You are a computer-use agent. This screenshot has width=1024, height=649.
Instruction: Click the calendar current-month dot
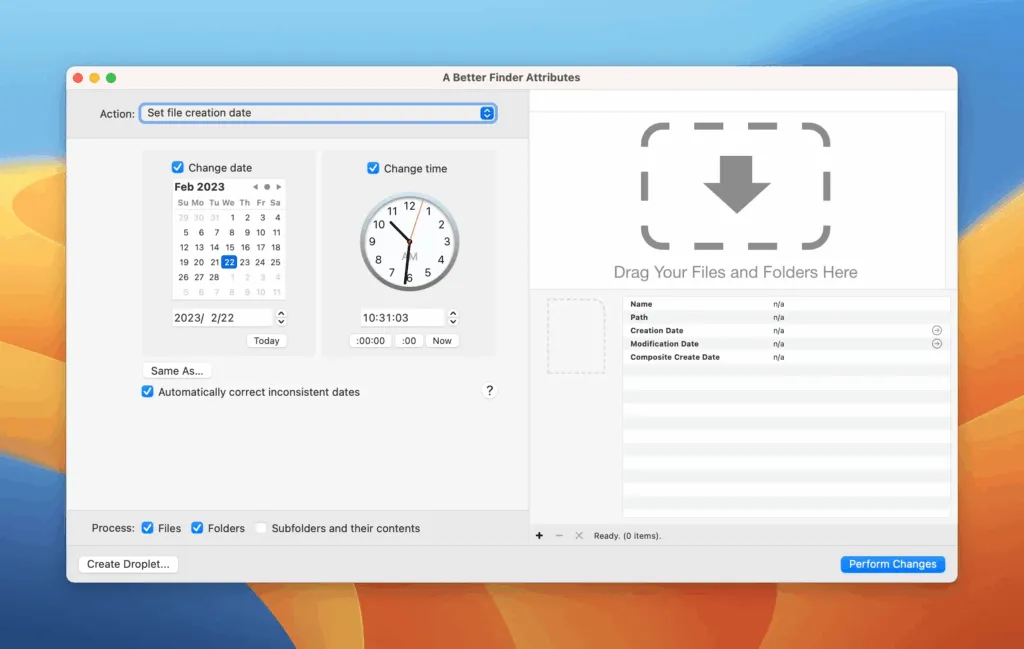click(267, 187)
